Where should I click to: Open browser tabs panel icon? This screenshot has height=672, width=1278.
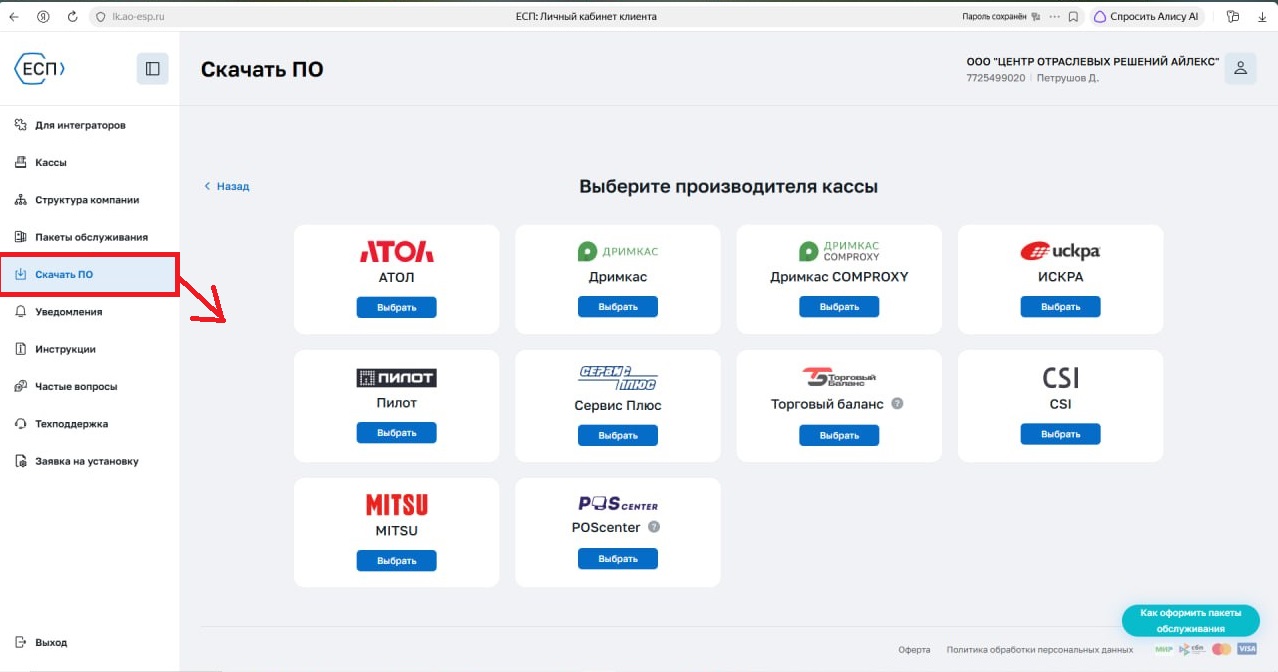(1233, 17)
